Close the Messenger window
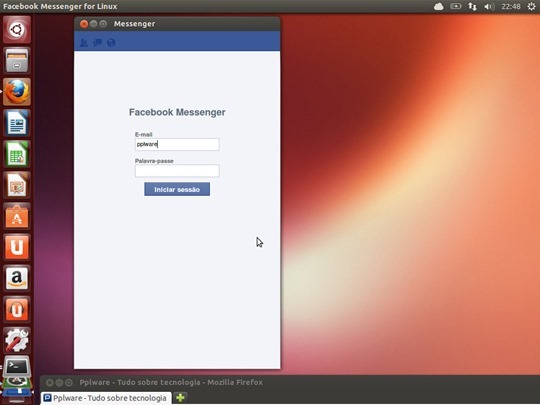Image resolution: width=540 pixels, height=405 pixels. tap(84, 24)
